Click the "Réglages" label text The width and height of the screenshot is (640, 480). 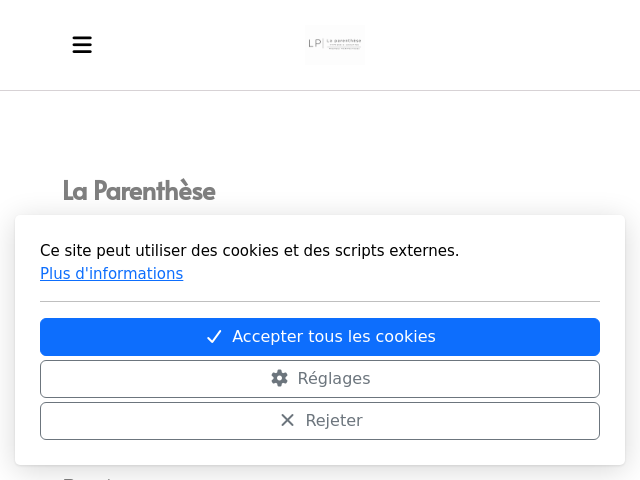[334, 378]
